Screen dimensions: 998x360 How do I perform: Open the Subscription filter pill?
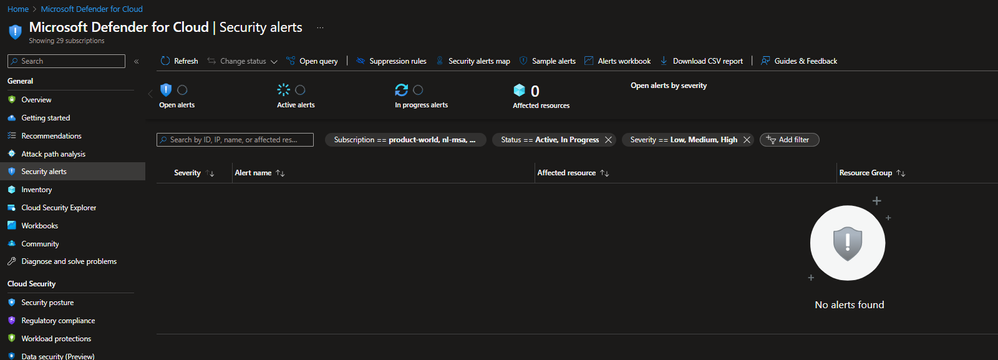[406, 140]
